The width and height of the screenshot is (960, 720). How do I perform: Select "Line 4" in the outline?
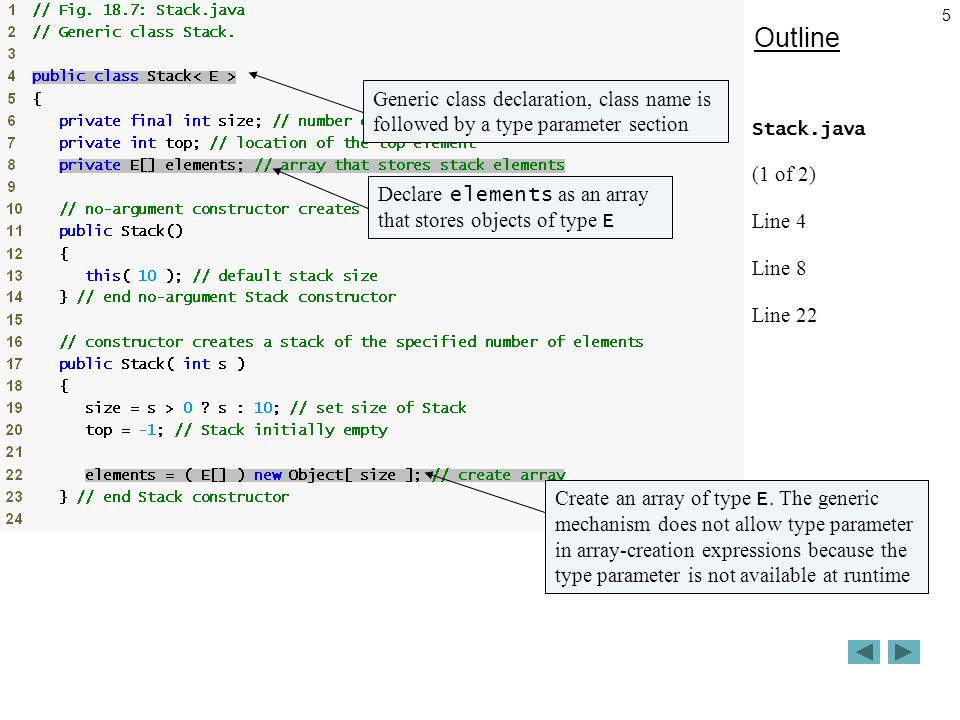click(778, 221)
